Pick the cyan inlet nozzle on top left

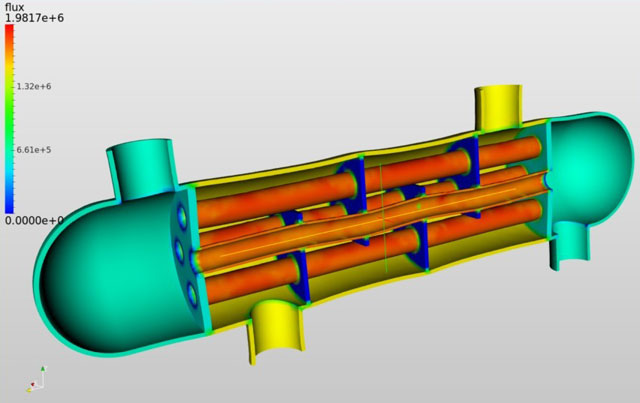(140, 163)
